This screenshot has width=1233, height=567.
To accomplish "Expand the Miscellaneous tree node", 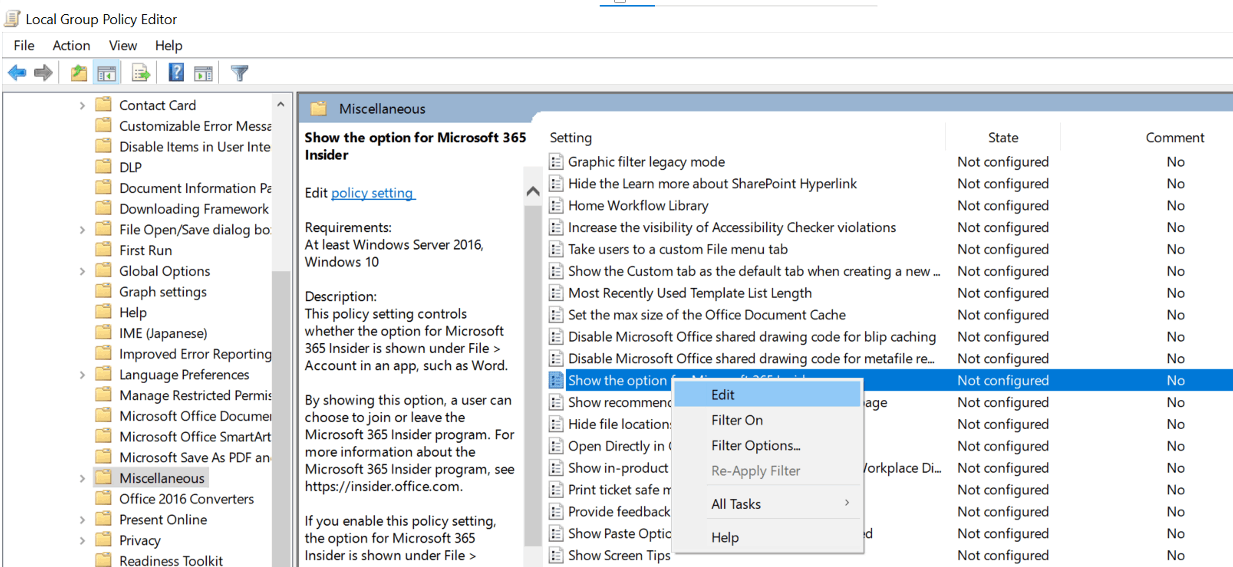I will pyautogui.click(x=82, y=478).
